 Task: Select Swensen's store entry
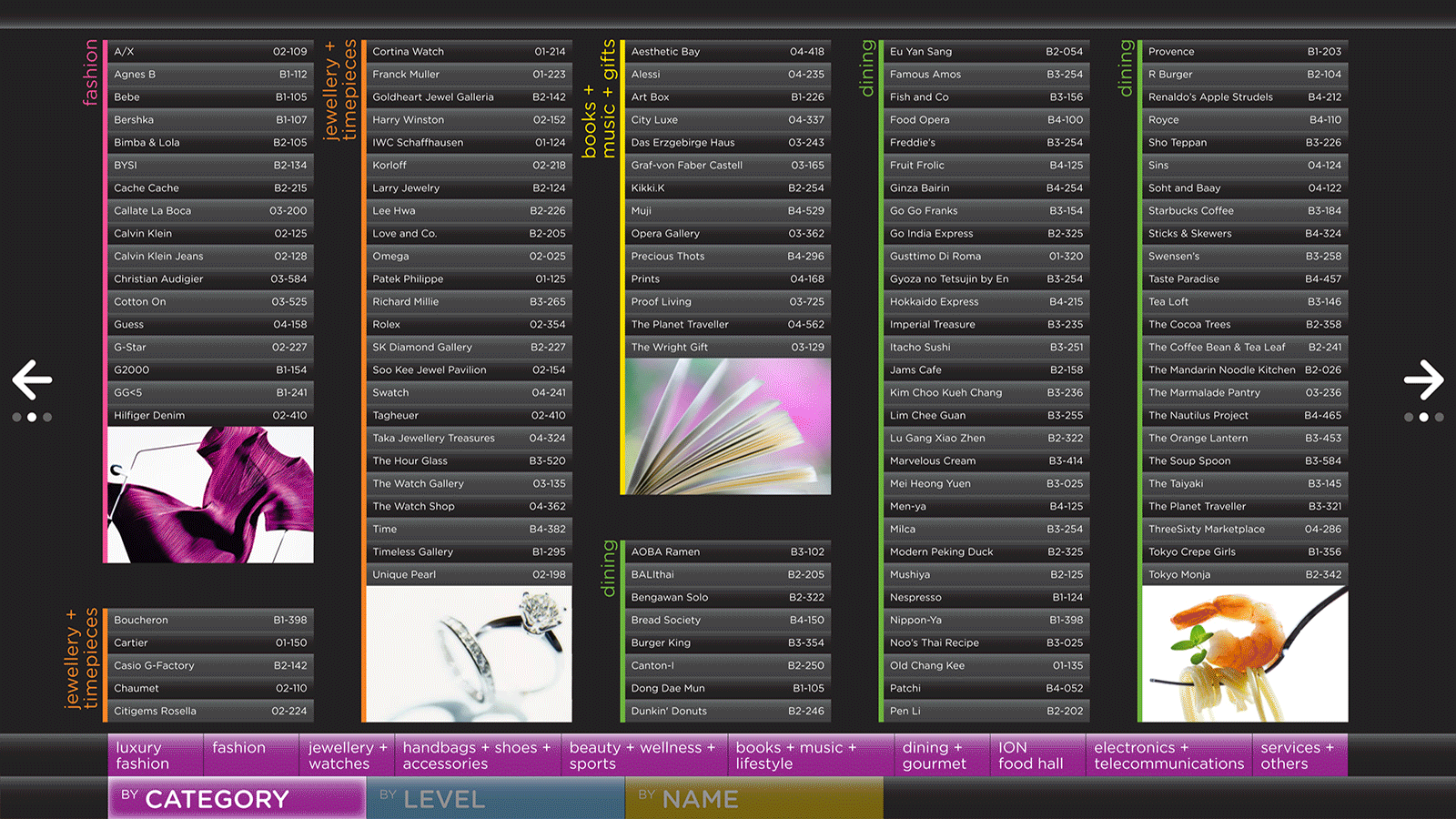1244,257
